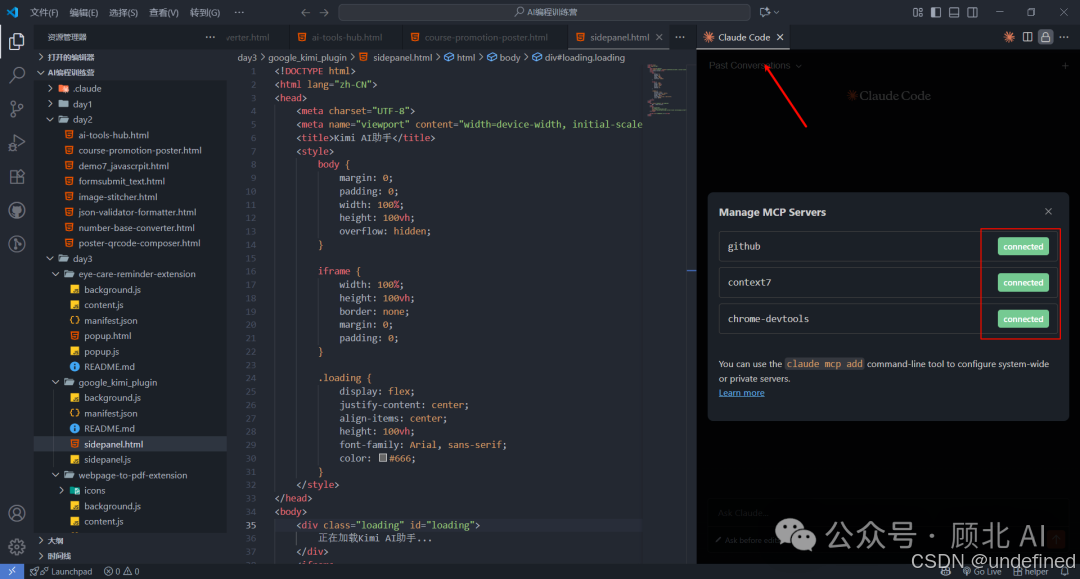Select the chrome-devtools server row

888,319
